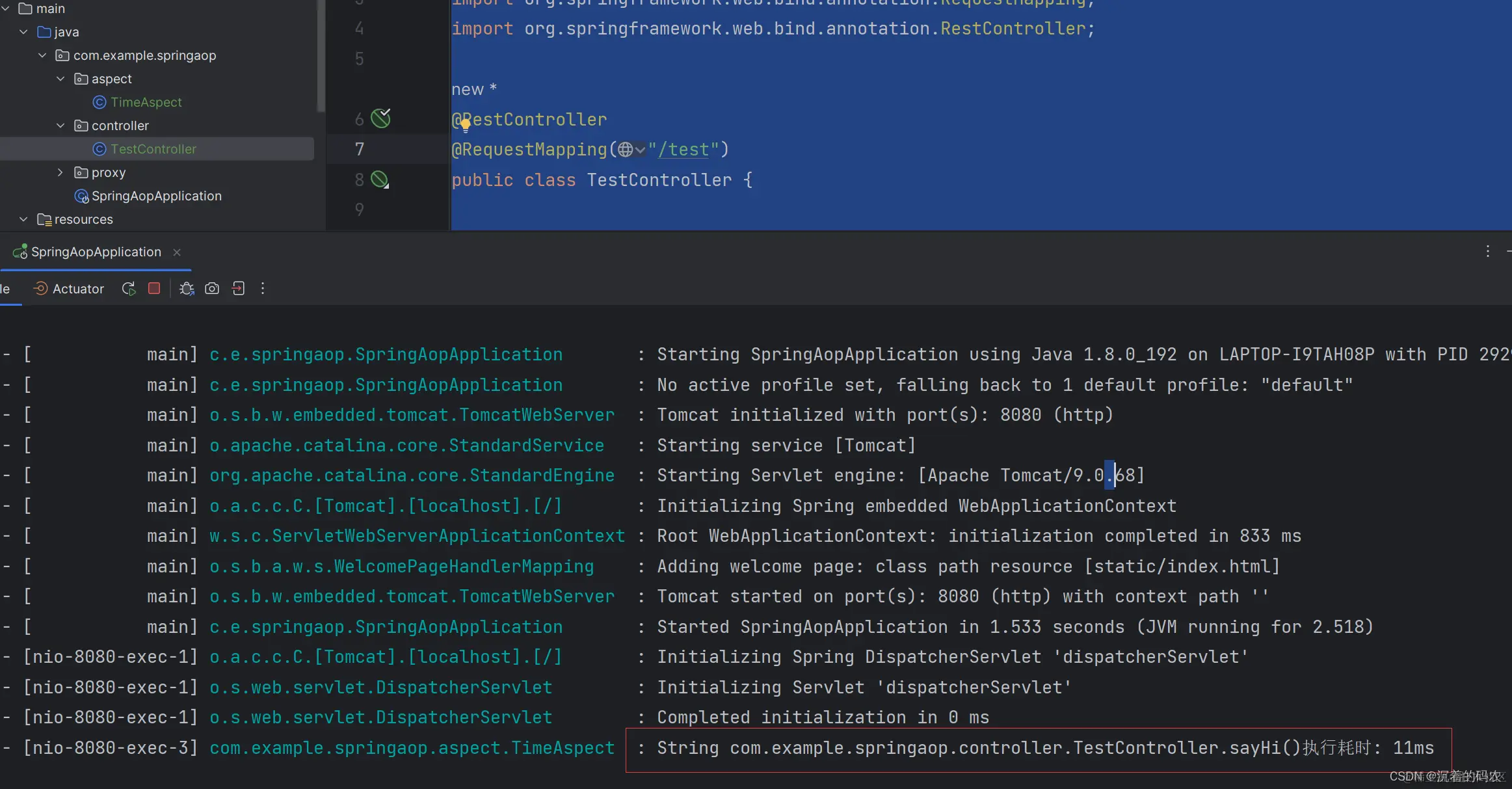
Task: Click gutter icon next to line 6
Action: (x=380, y=118)
